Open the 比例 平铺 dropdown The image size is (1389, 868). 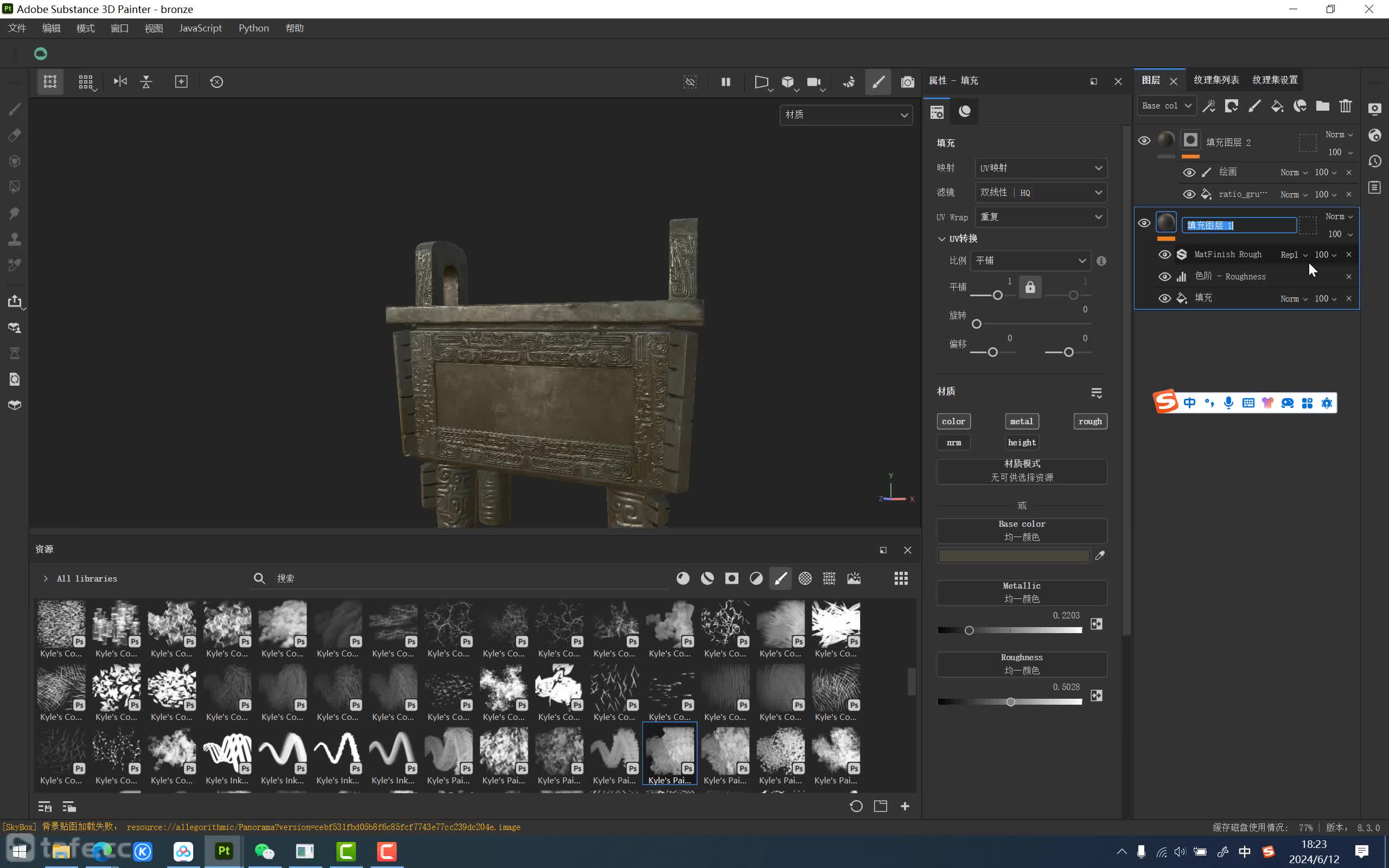pyautogui.click(x=1030, y=260)
